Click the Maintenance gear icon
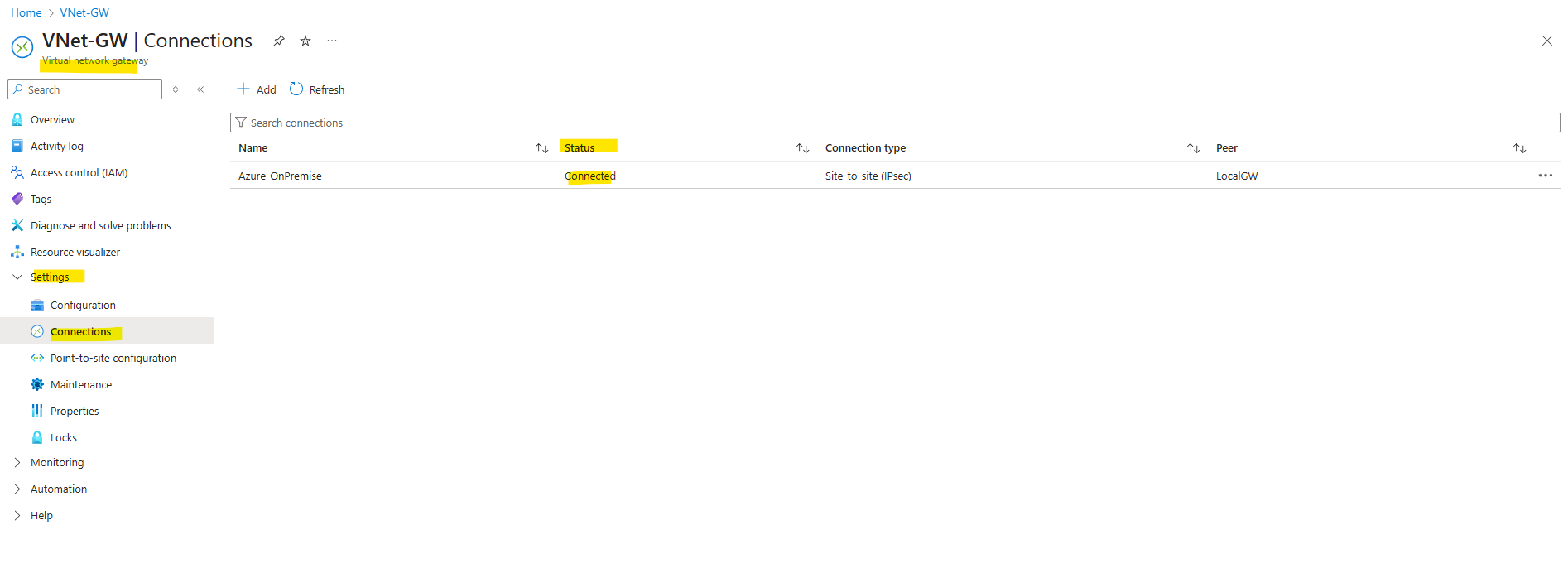Screen dimensions: 1568x573 (37, 384)
